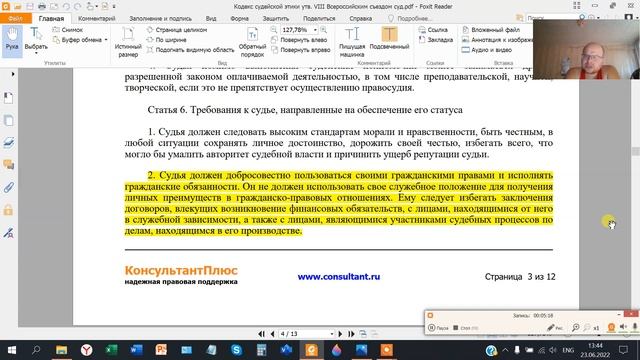Set view to Истинный размер
640x360 pixels.
click(128, 42)
